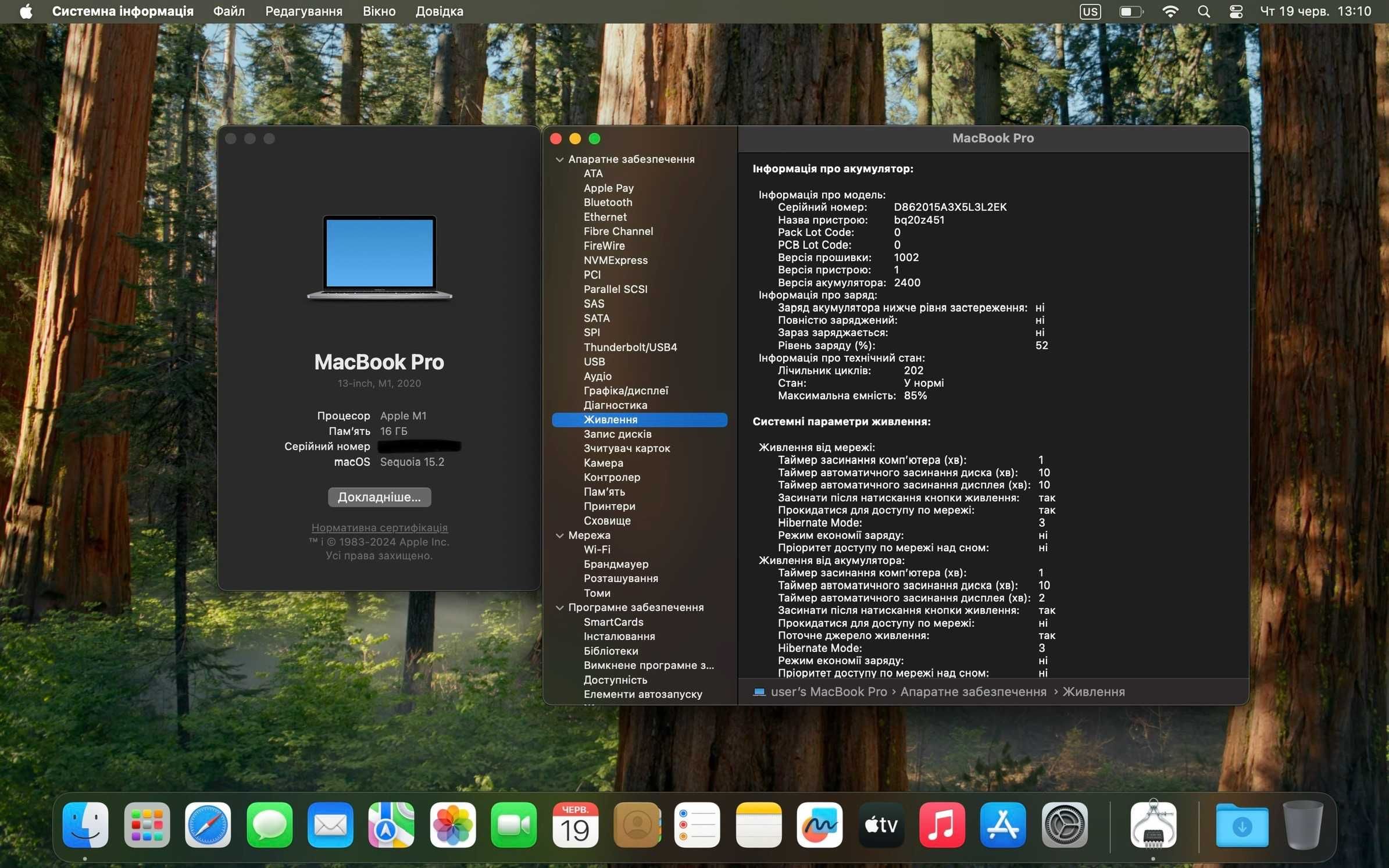Select Пам'ять in the sidebar
This screenshot has height=868, width=1389.
coord(604,492)
